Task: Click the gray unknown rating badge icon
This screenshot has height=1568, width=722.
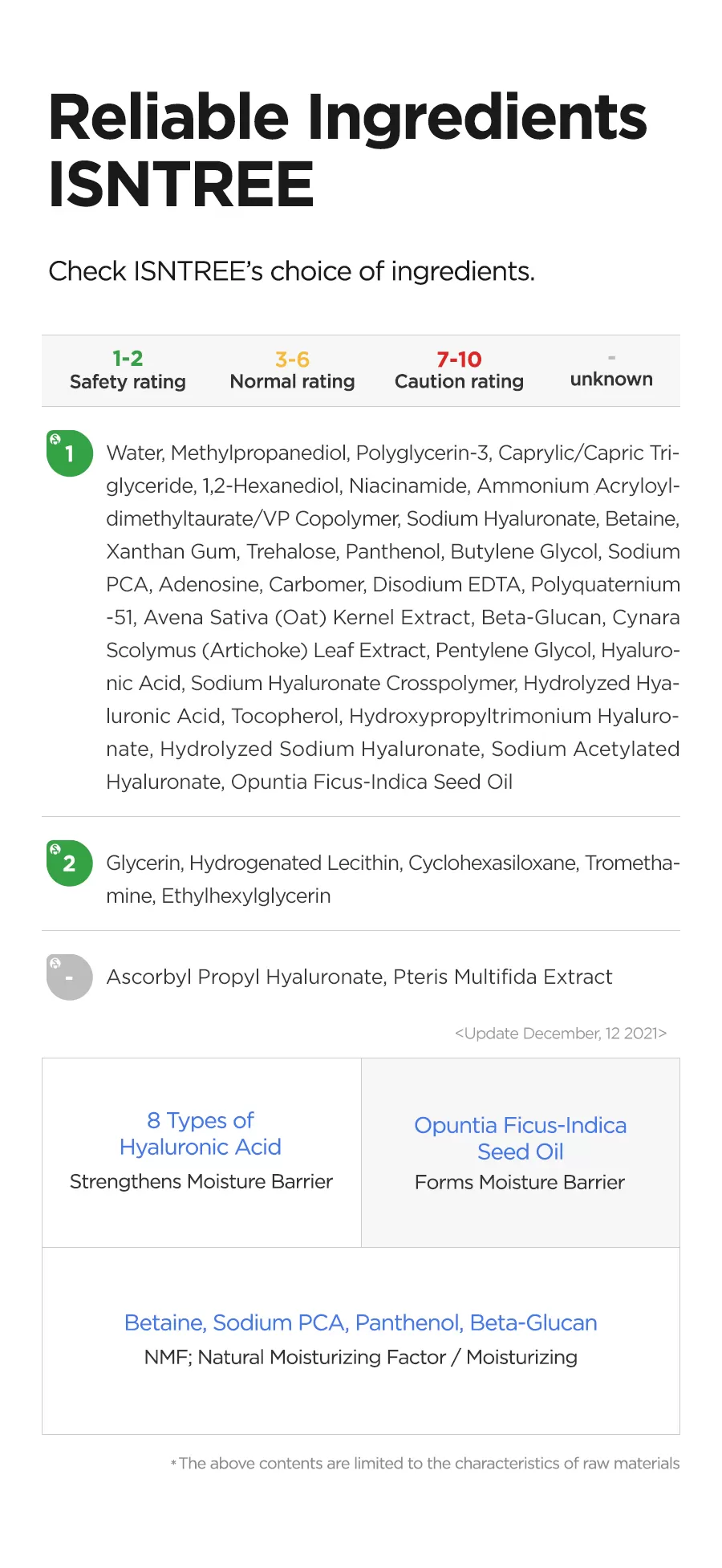Action: coord(70,977)
